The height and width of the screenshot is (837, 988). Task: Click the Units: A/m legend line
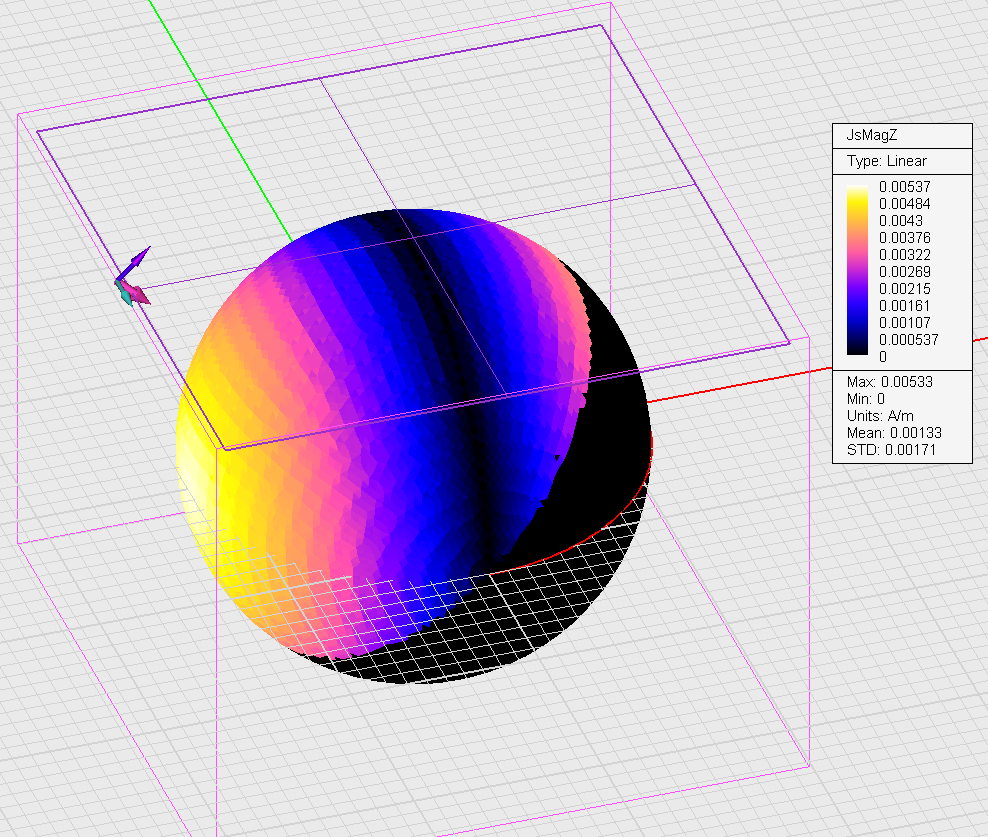881,415
